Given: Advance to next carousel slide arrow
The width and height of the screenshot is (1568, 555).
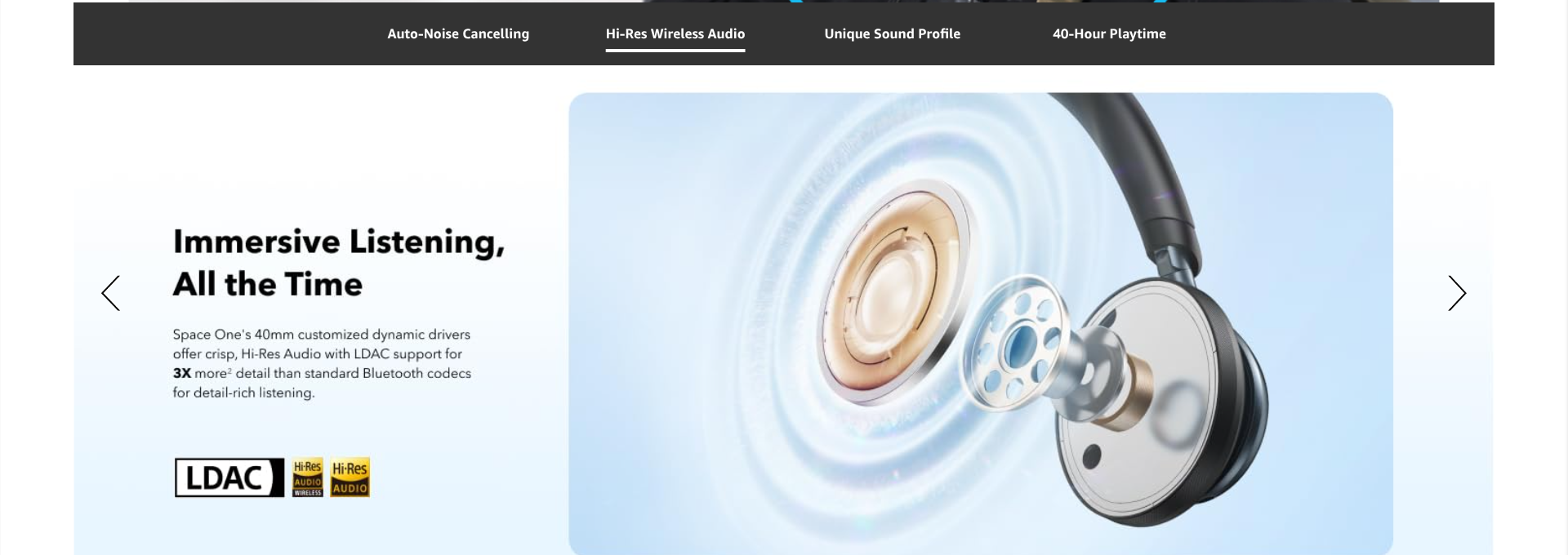Looking at the screenshot, I should click(x=1457, y=293).
